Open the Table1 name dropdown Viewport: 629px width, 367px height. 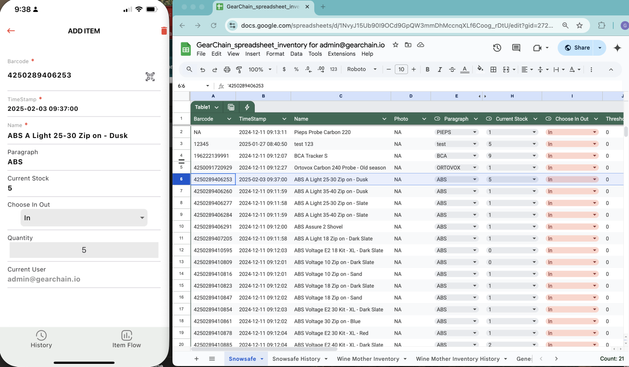point(216,107)
